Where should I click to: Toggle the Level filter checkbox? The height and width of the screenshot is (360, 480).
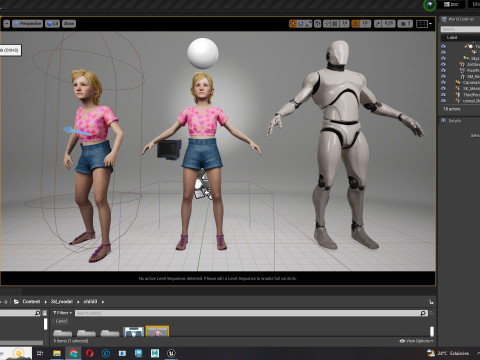click(x=61, y=321)
